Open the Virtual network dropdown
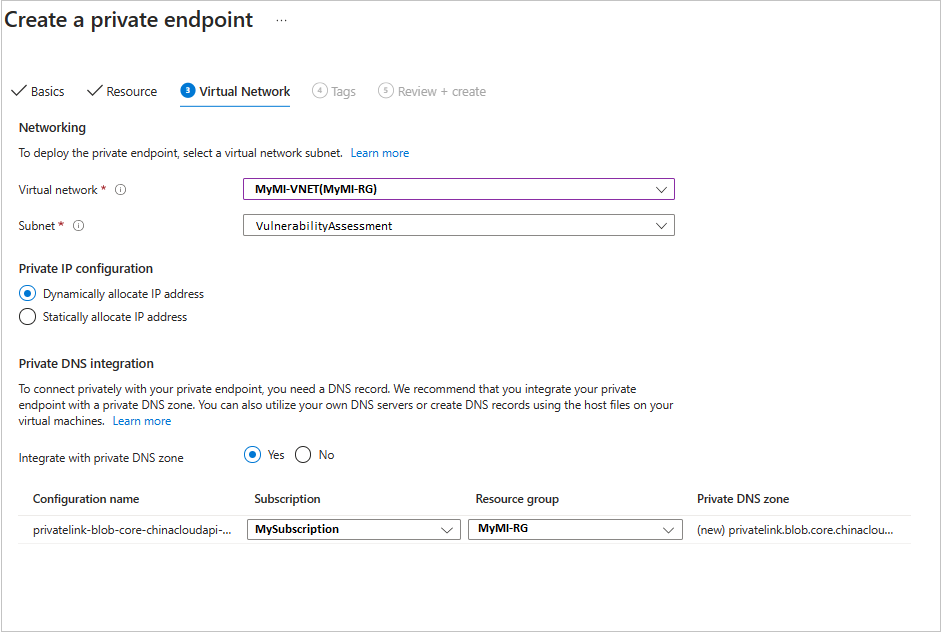Image resolution: width=941 pixels, height=632 pixels. click(x=459, y=189)
